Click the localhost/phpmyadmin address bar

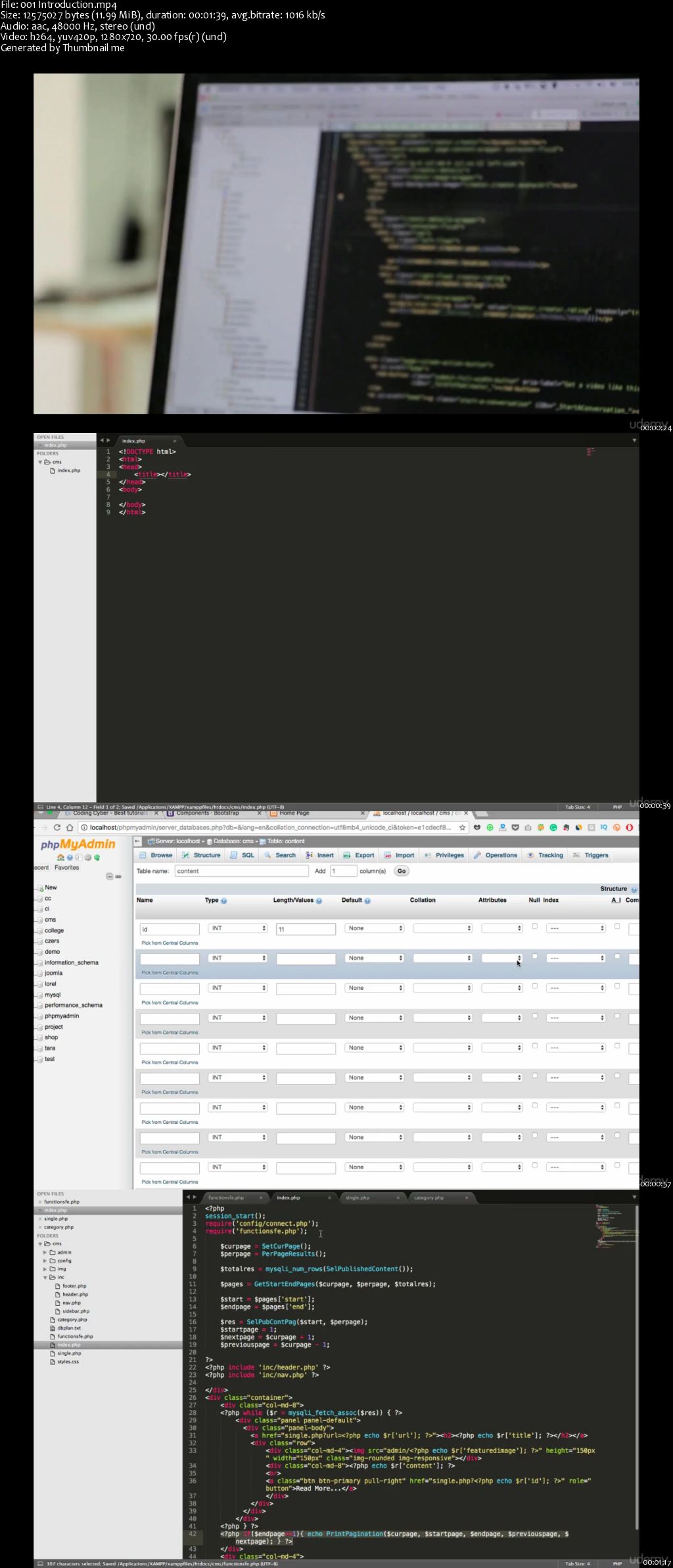click(273, 827)
